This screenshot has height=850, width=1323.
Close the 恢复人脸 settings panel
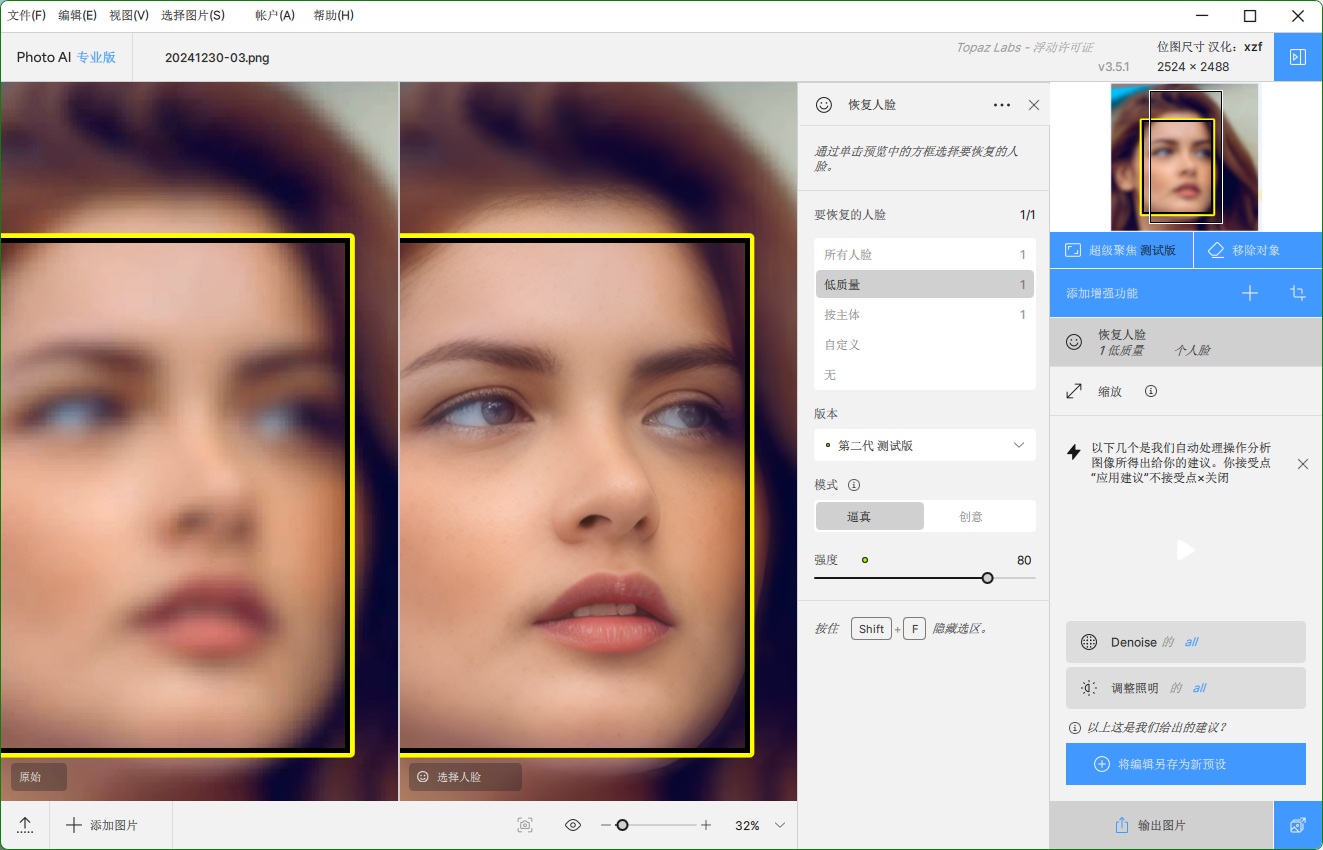click(1034, 105)
